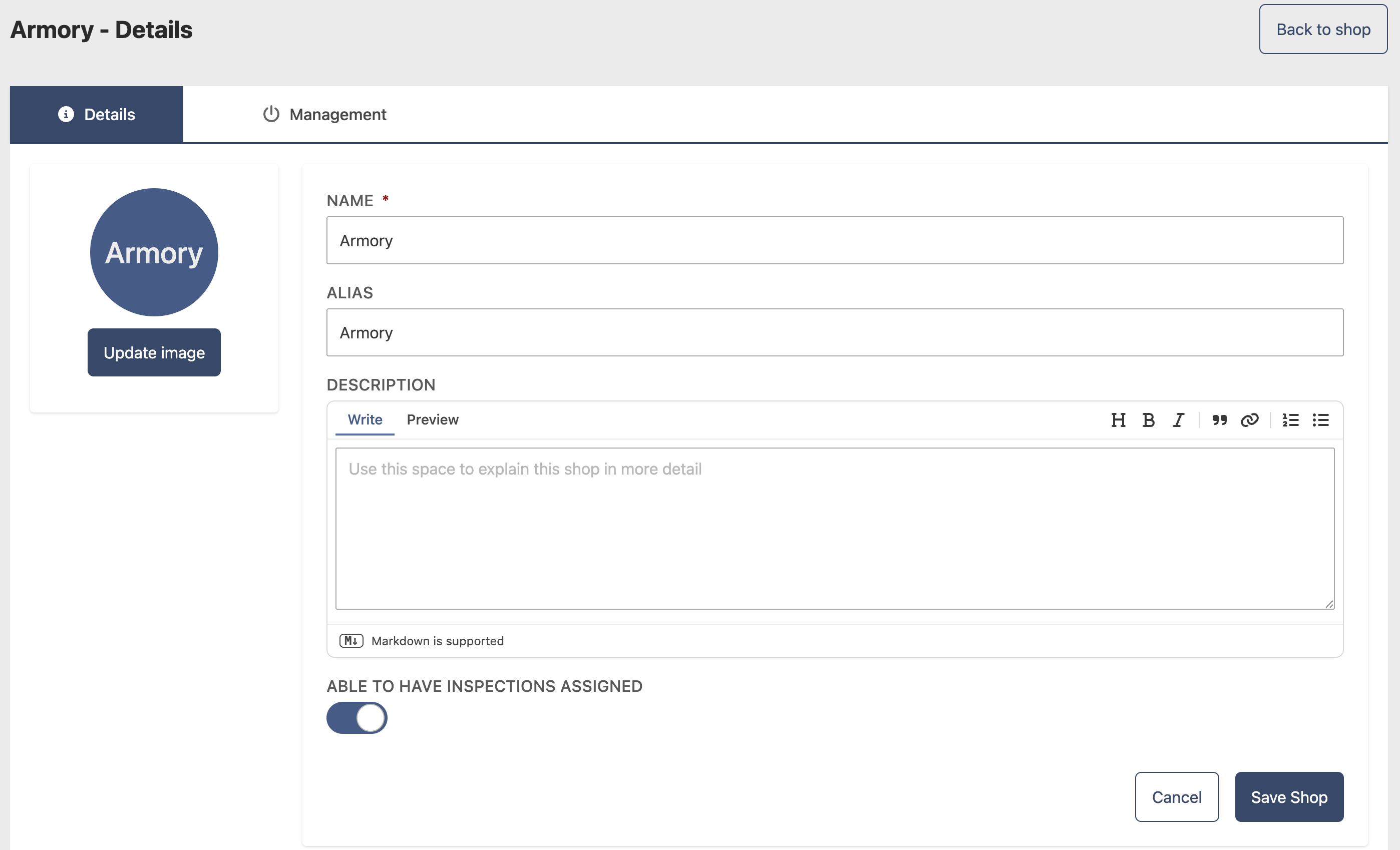Disable the inspections assigned toggle
This screenshot has height=850, width=1400.
click(x=357, y=718)
